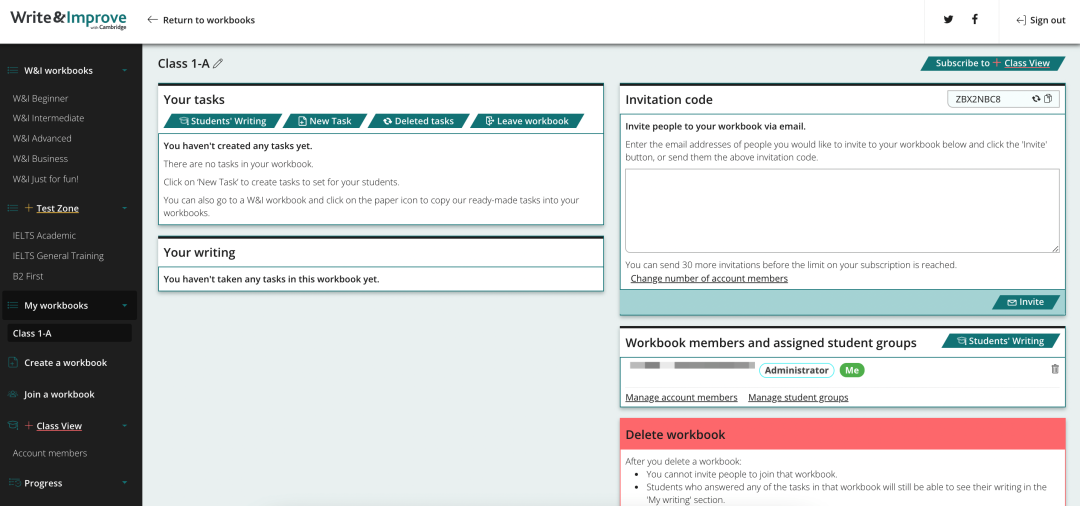Image resolution: width=1080 pixels, height=506 pixels.
Task: Open Manage student groups link
Action: point(798,398)
